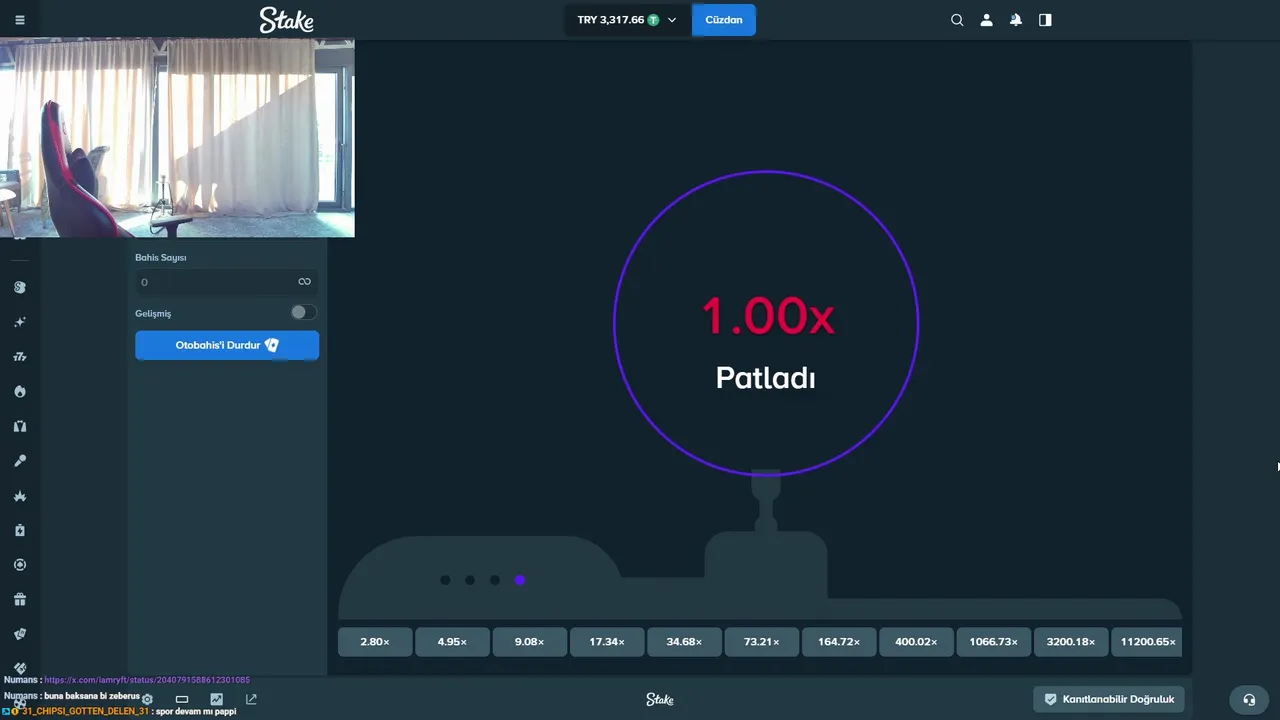Open the hamburger menu at top left
Viewport: 1280px width, 720px height.
coord(20,20)
